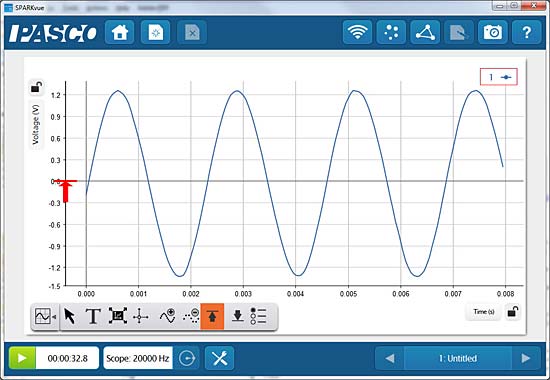Activate the coordinates crosshair tool

(141, 317)
